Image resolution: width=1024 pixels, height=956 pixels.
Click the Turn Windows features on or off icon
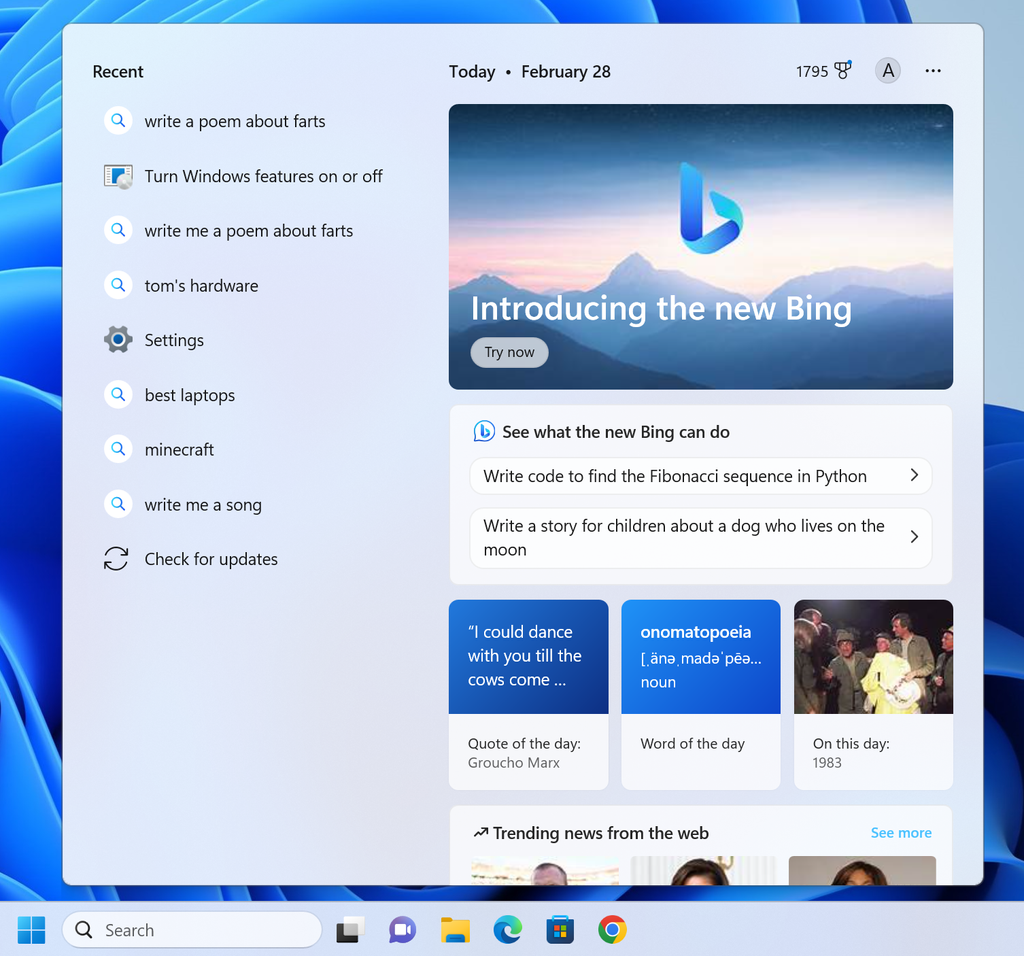click(x=116, y=175)
